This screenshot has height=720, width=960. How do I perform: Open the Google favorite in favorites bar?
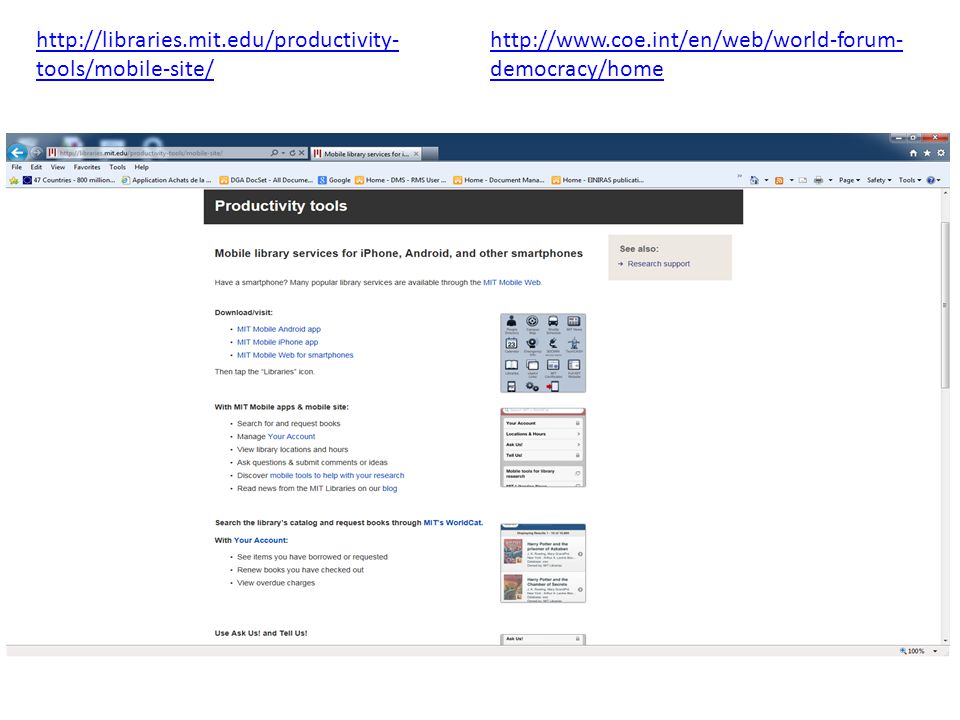point(334,180)
